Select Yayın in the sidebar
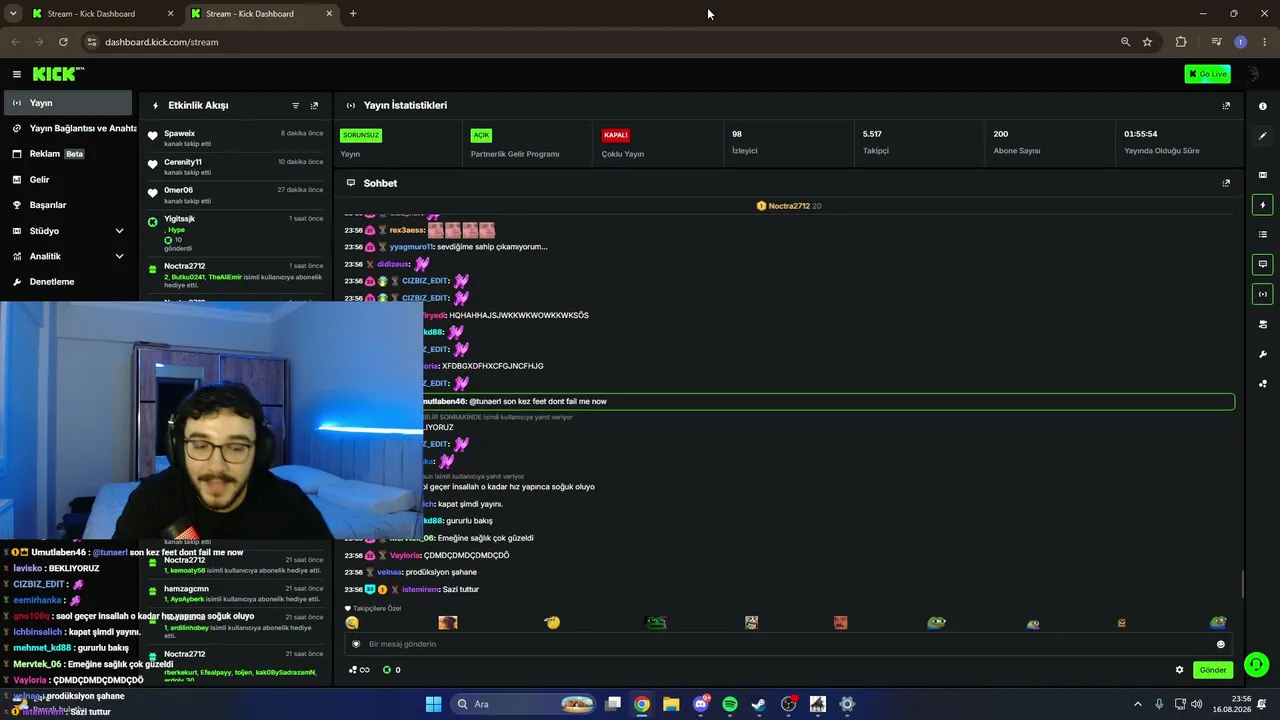This screenshot has height=720, width=1280. pyautogui.click(x=68, y=103)
